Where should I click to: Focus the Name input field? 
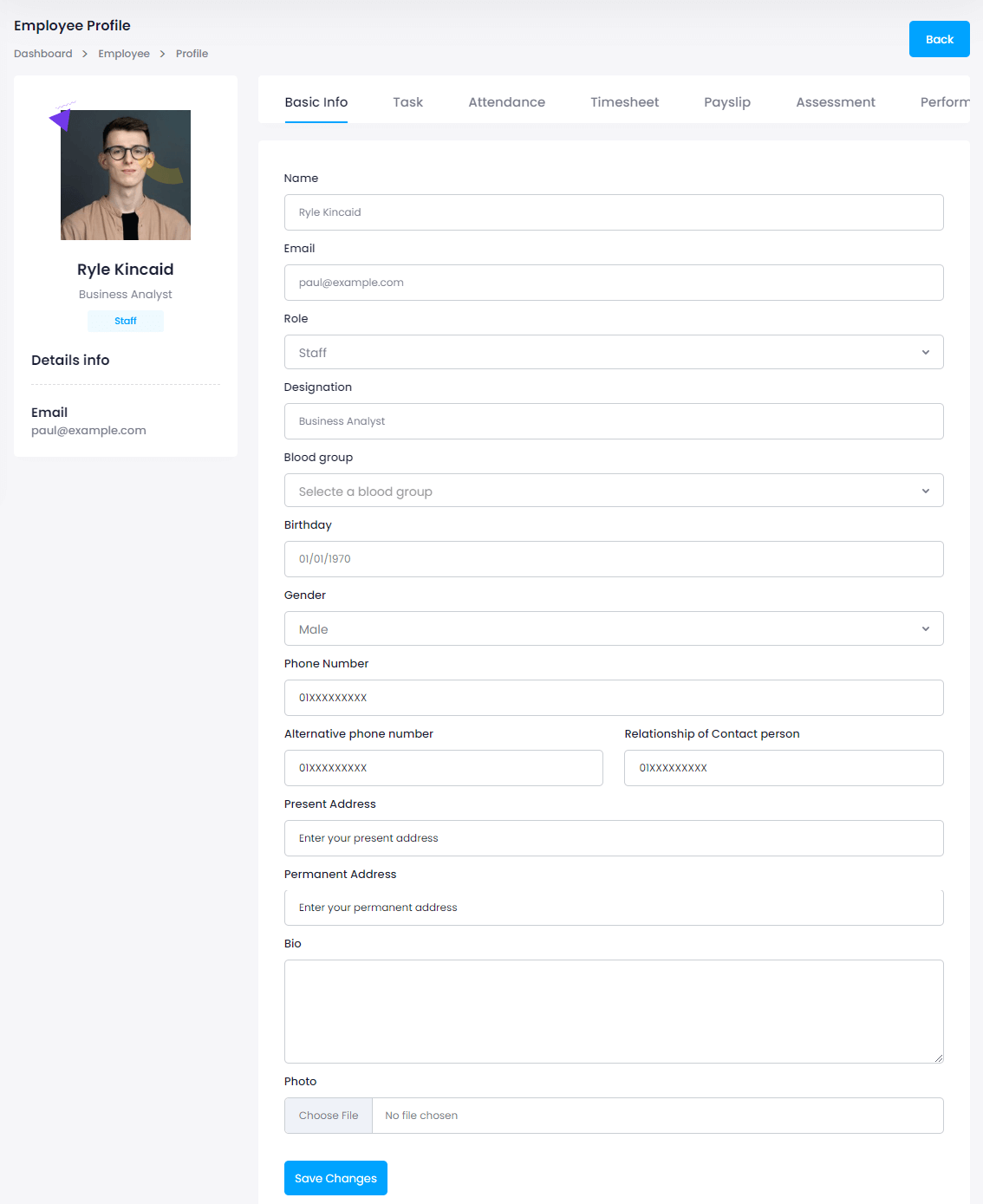click(x=613, y=212)
